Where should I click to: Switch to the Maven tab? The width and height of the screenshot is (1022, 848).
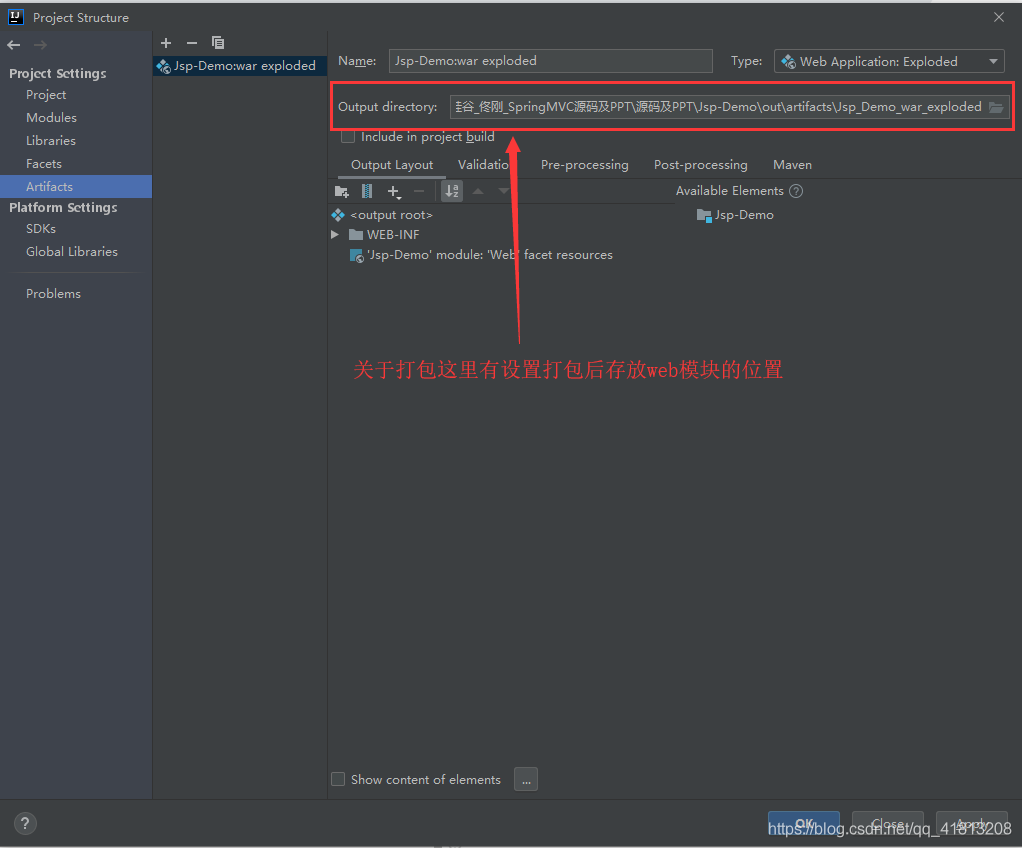(792, 165)
